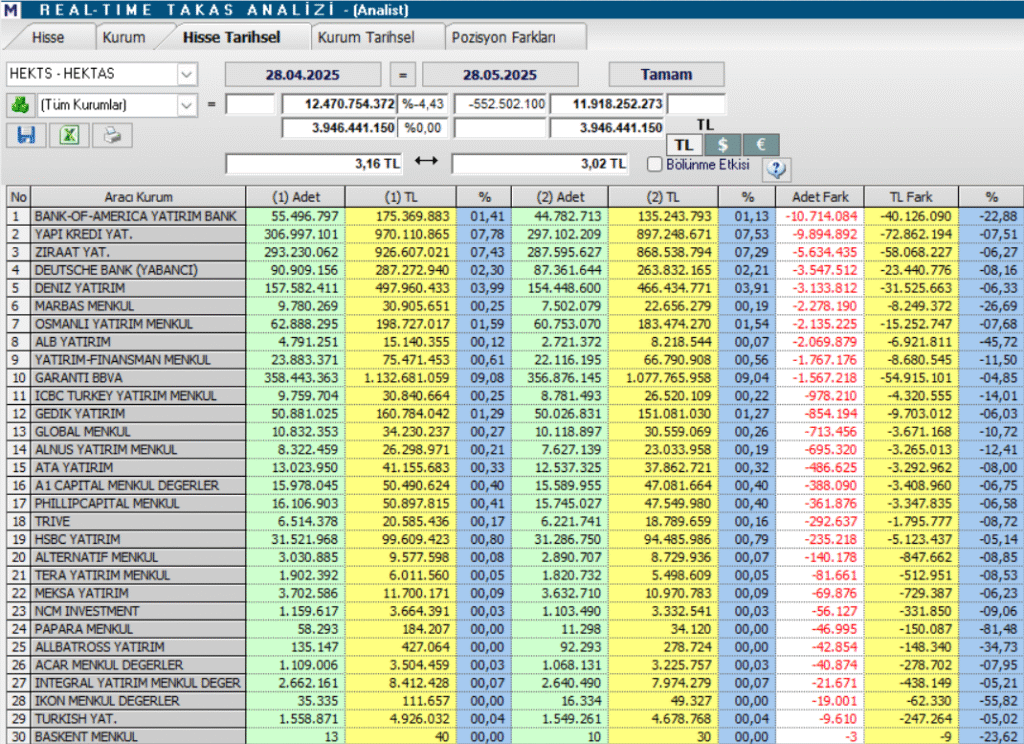1024x744 pixels.
Task: Click the empty field after equals sign
Action: point(249,104)
